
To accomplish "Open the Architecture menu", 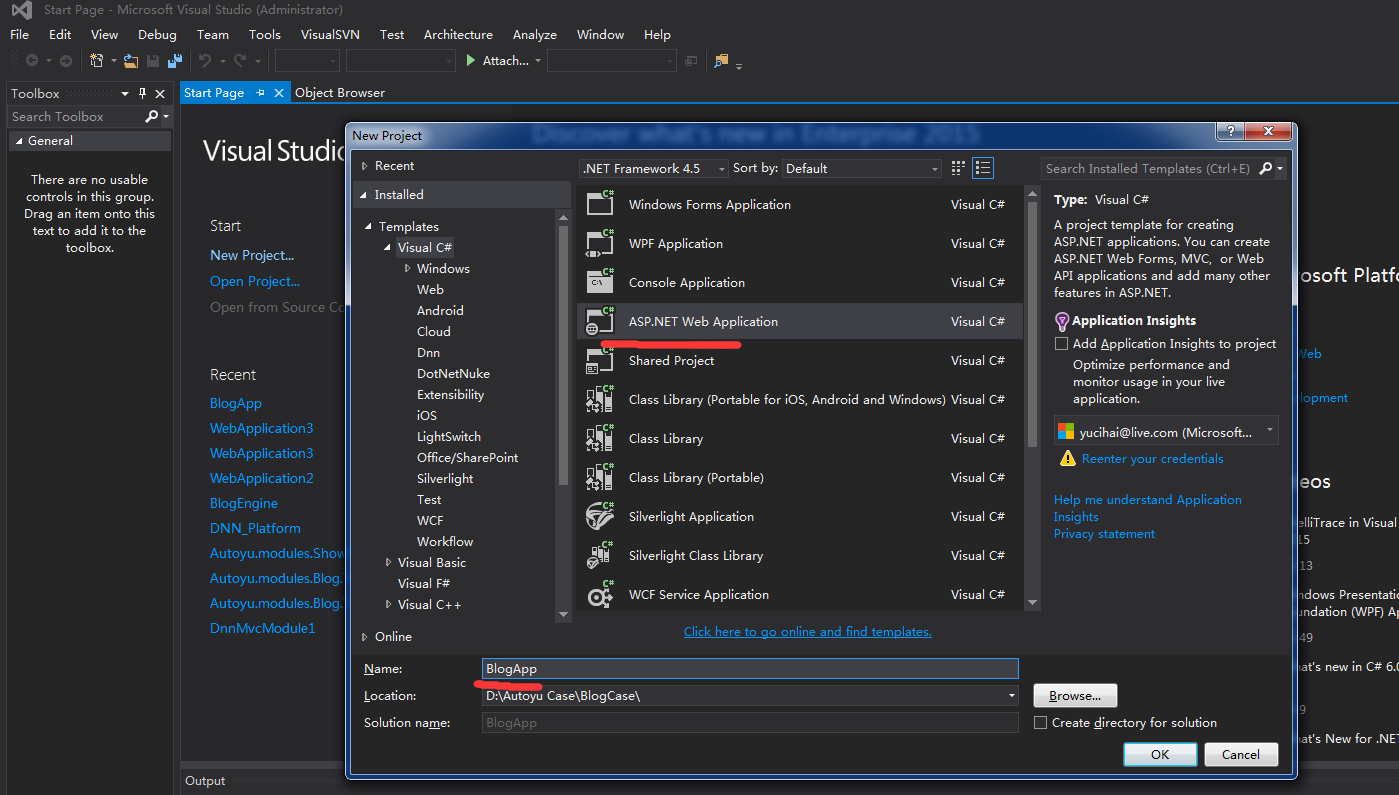I will pos(458,34).
